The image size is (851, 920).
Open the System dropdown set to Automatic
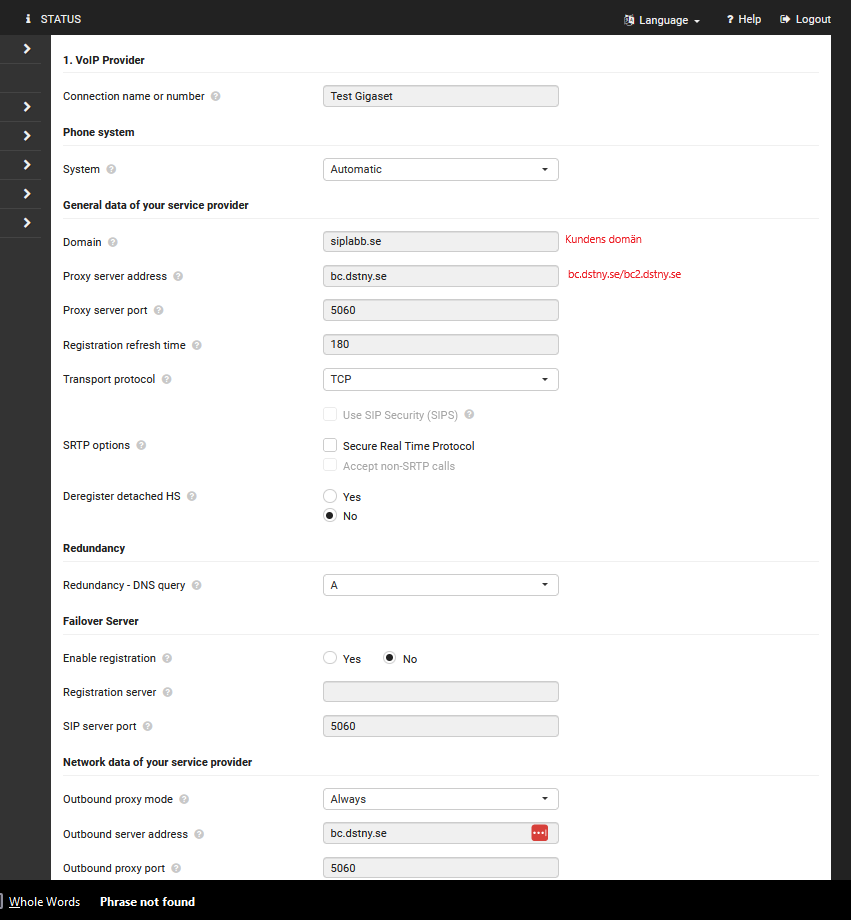(x=440, y=170)
